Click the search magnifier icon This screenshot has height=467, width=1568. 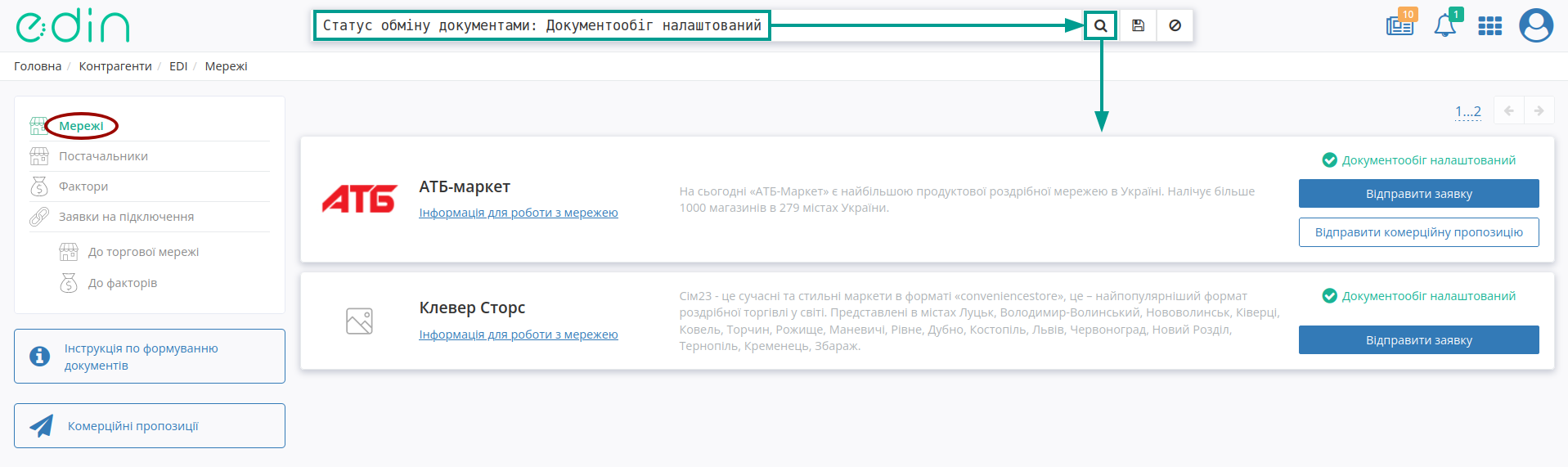click(1101, 25)
